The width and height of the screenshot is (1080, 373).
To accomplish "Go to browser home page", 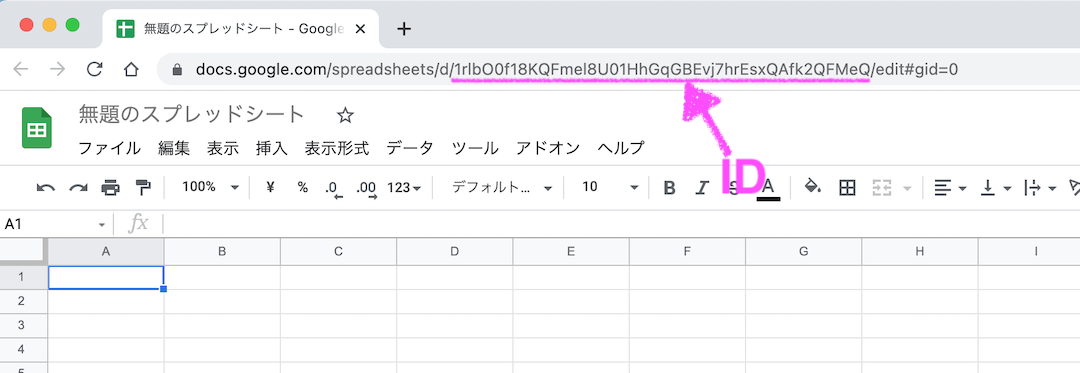I will coord(131,70).
